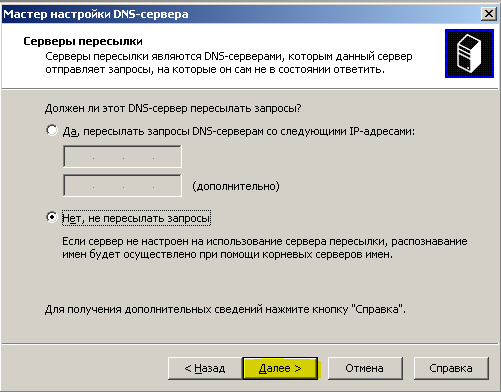The width and height of the screenshot is (501, 392).
Task: Click the question "Должен ли этот DNS-сервер пересылать запросы?"
Action: point(173,108)
